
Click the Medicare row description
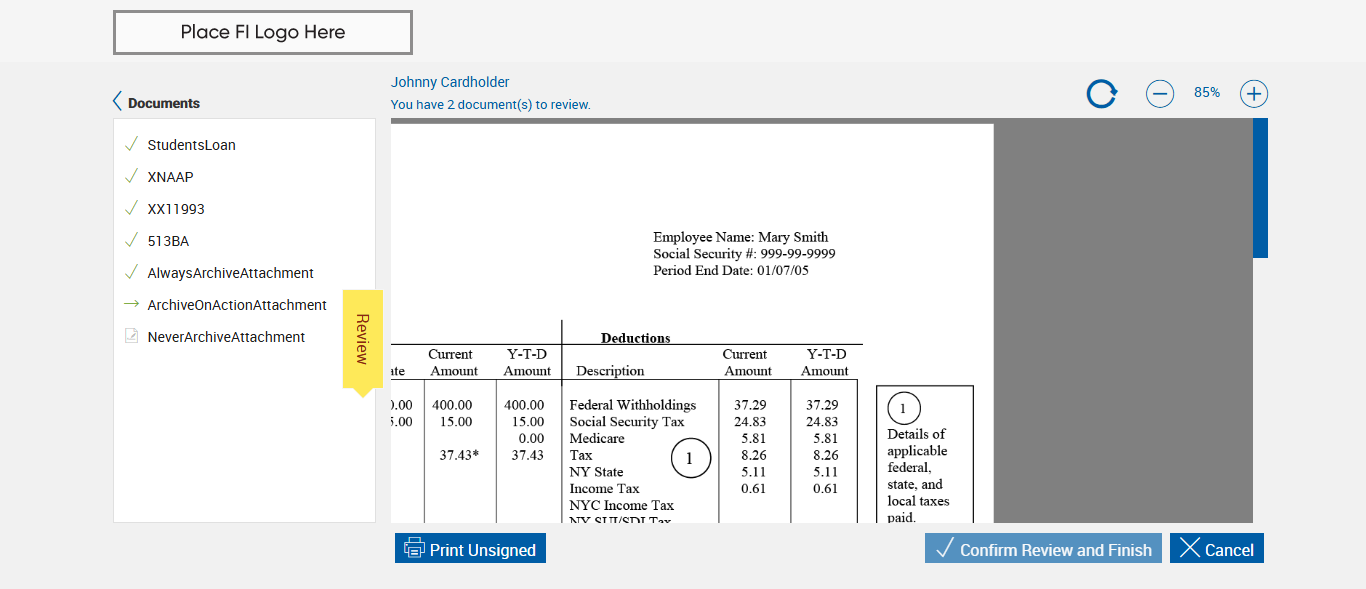[597, 439]
